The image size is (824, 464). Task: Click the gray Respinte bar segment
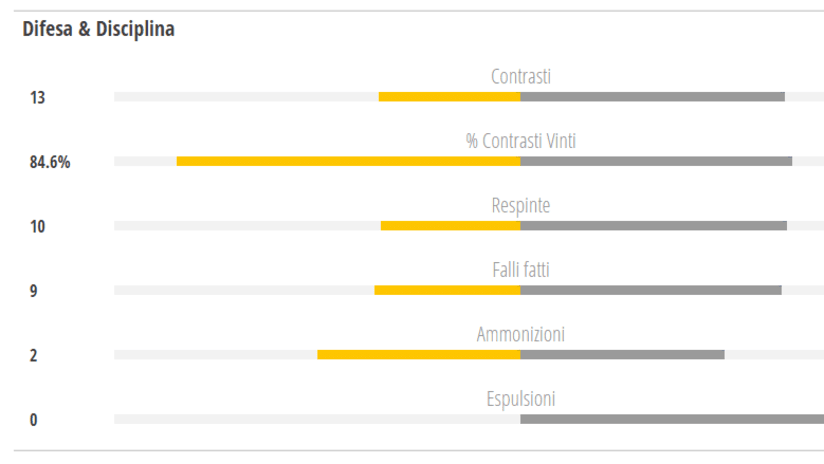[653, 226]
